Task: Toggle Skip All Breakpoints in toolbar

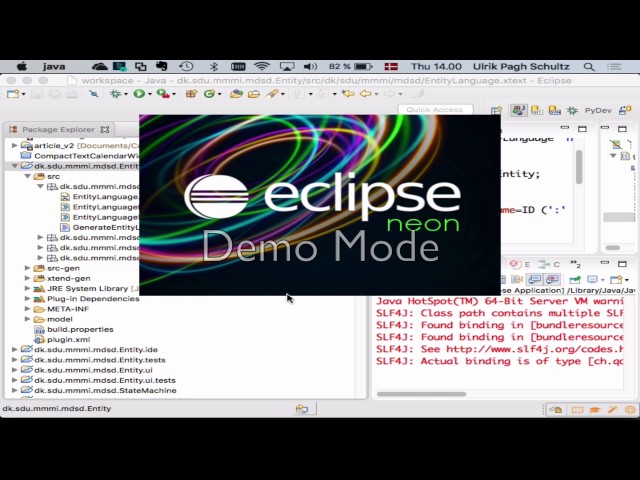Action: (x=94, y=94)
